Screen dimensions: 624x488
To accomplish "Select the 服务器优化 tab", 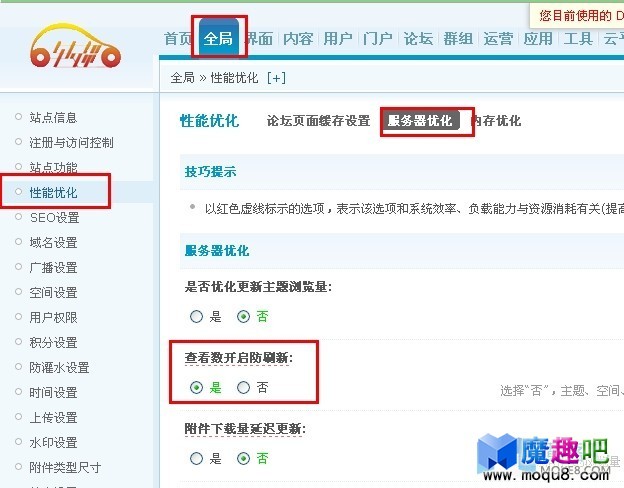I will [x=420, y=121].
